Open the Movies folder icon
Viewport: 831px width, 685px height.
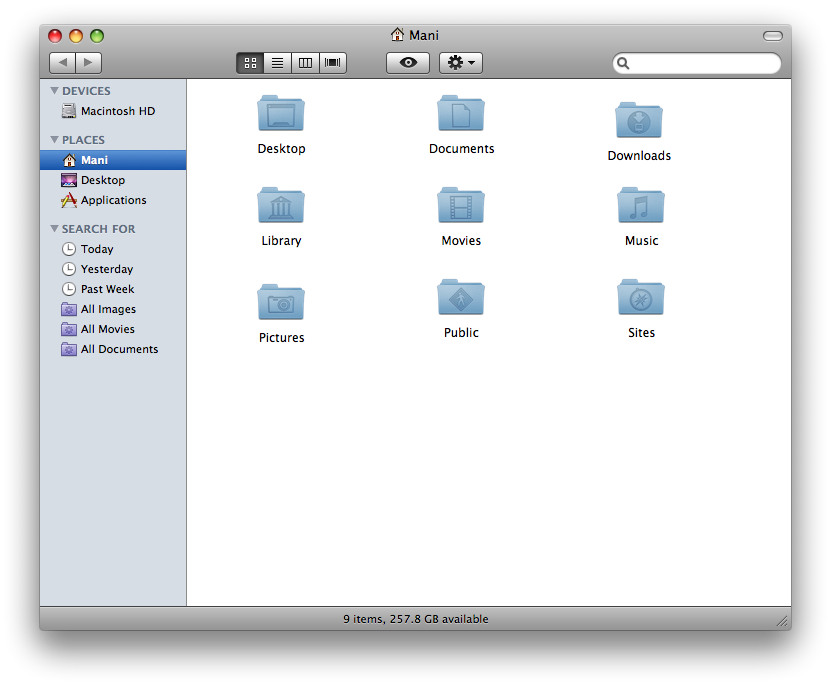[x=461, y=205]
